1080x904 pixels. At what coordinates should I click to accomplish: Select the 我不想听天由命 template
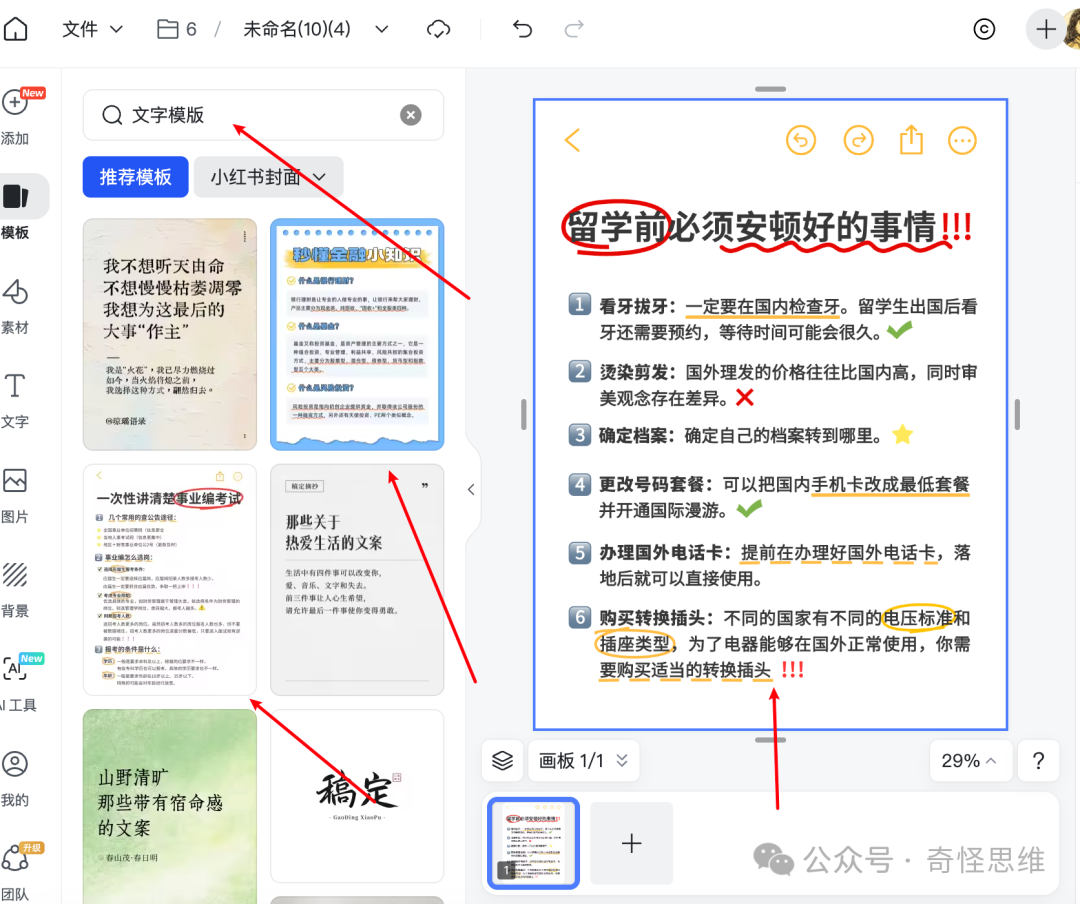click(x=169, y=334)
